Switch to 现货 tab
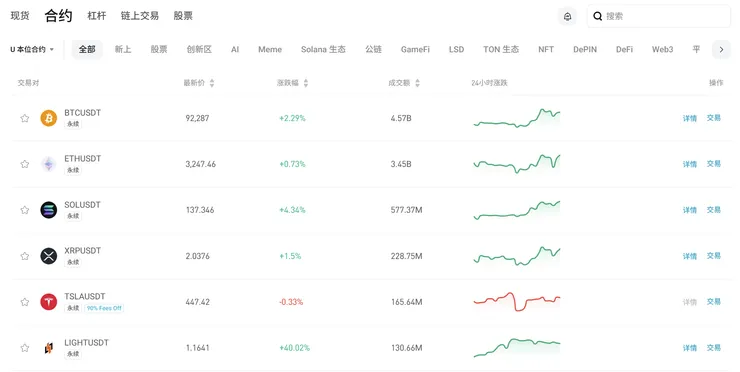 (x=20, y=16)
